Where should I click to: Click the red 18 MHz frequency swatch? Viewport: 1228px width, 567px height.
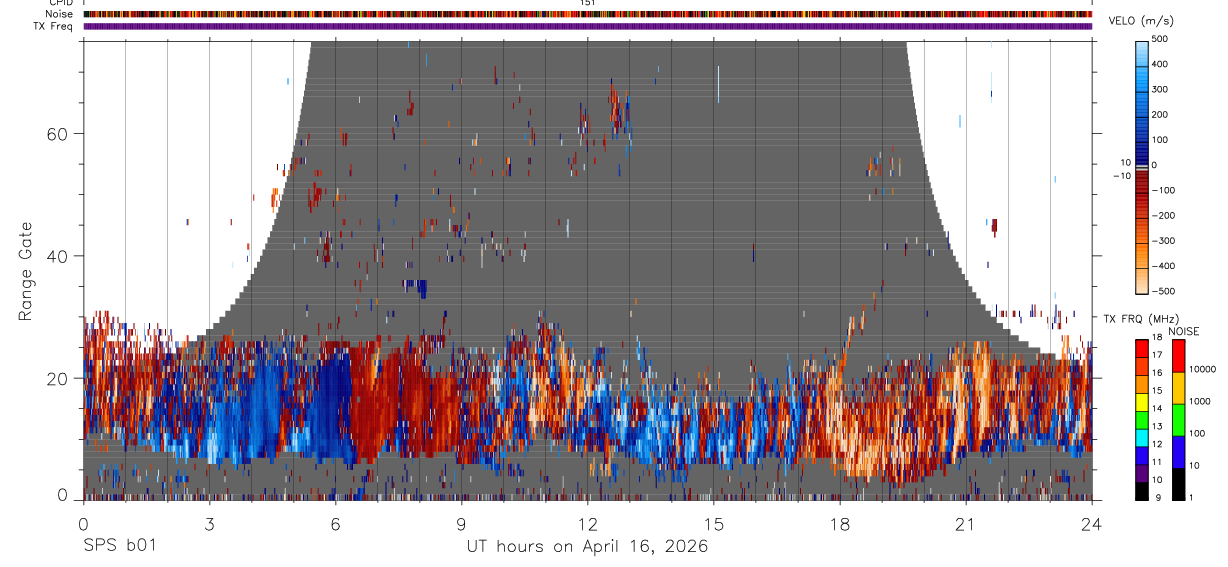(x=1141, y=349)
